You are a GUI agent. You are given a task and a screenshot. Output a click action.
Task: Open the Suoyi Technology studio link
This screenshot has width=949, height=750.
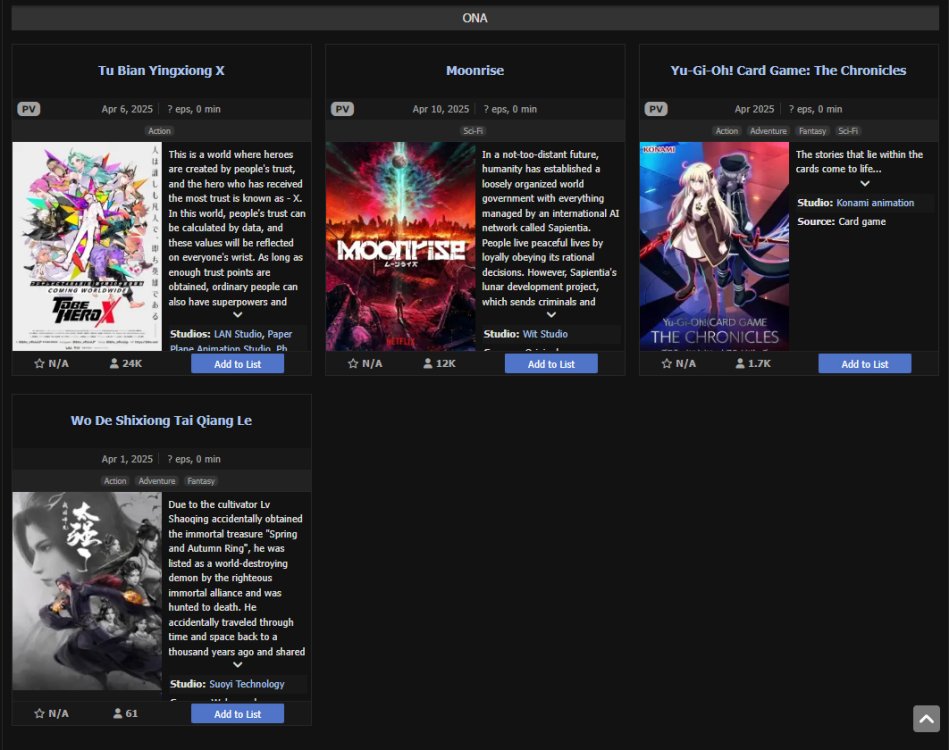(x=247, y=684)
